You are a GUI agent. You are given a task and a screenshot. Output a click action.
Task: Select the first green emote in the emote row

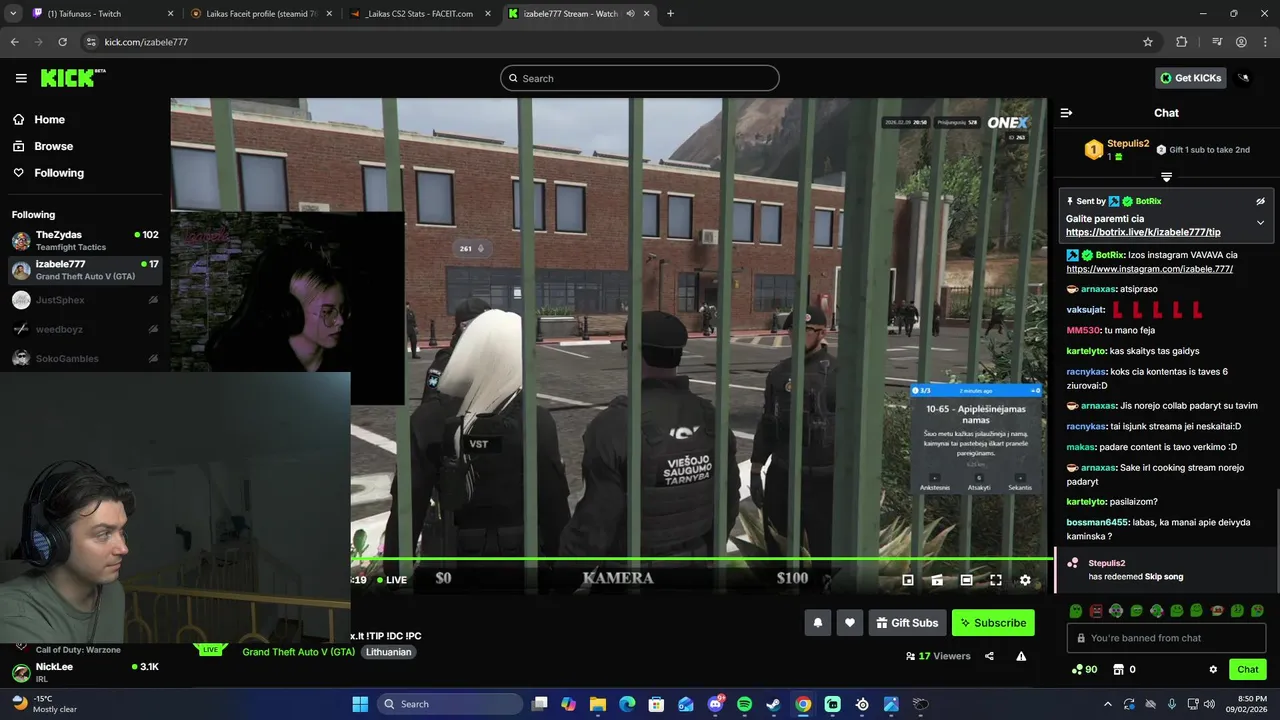(x=1076, y=610)
